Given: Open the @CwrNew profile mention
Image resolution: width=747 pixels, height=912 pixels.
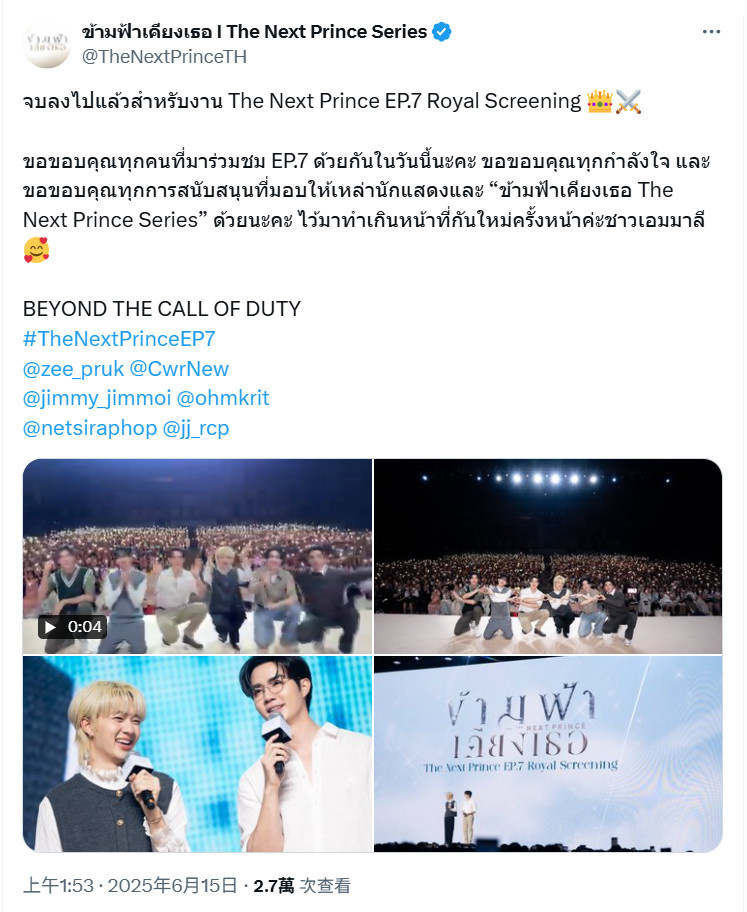Looking at the screenshot, I should tap(179, 369).
